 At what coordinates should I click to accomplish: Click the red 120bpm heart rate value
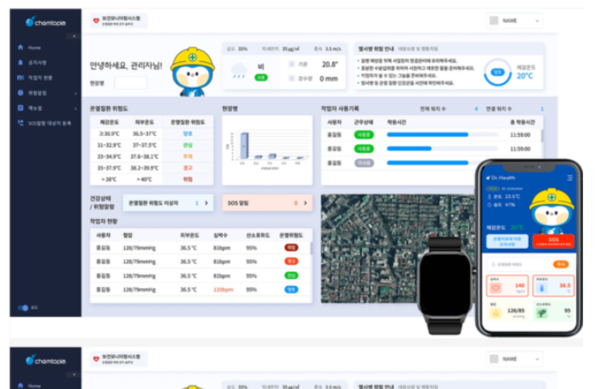click(x=223, y=290)
